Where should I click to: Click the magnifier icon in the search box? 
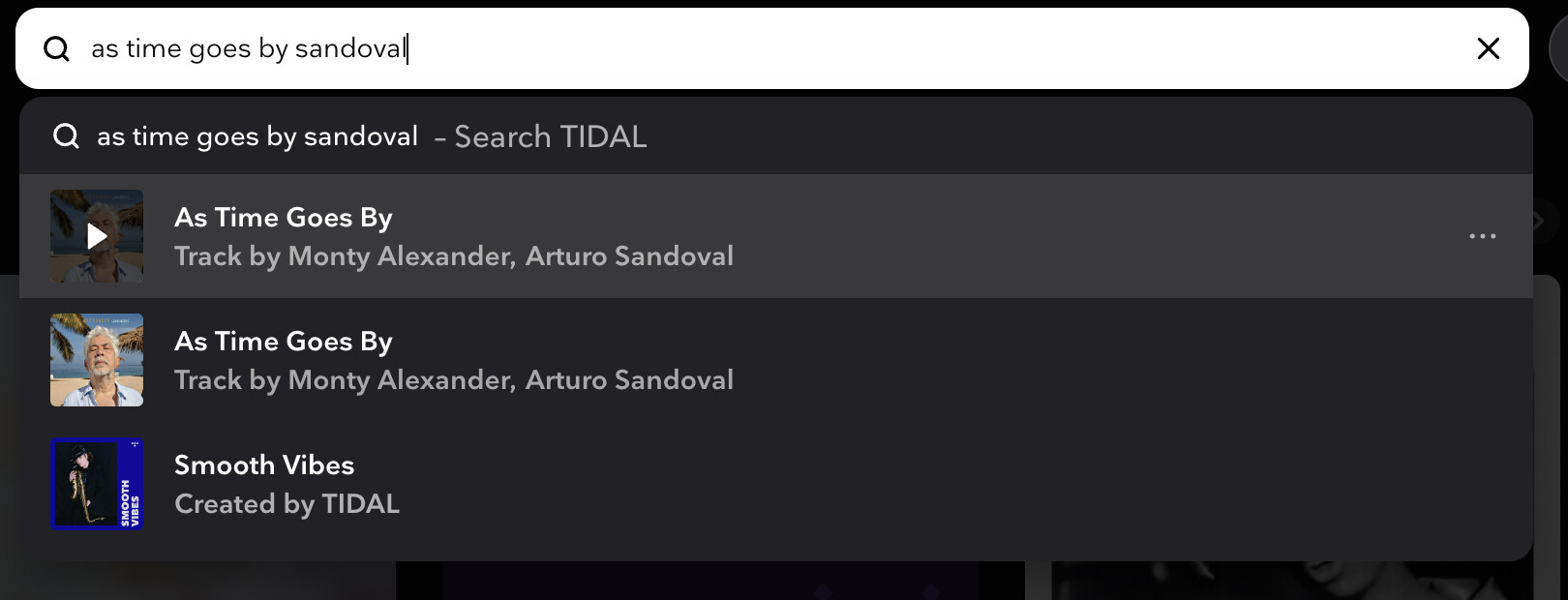57,48
